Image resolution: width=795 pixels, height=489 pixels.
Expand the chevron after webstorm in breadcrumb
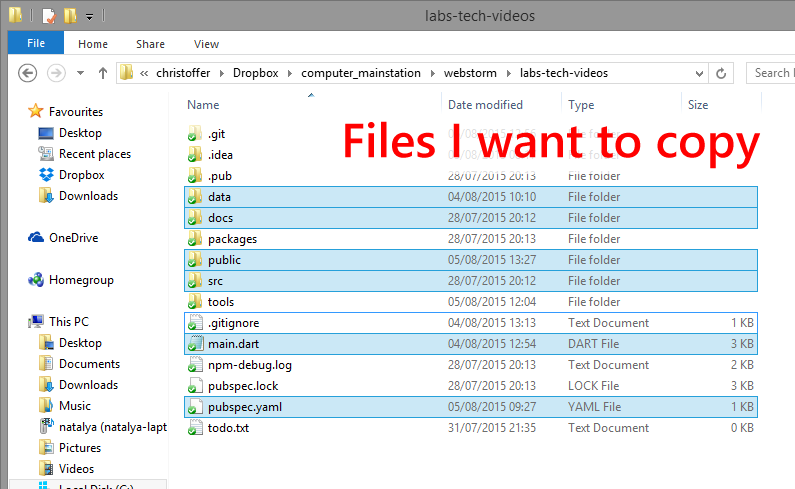coord(509,74)
